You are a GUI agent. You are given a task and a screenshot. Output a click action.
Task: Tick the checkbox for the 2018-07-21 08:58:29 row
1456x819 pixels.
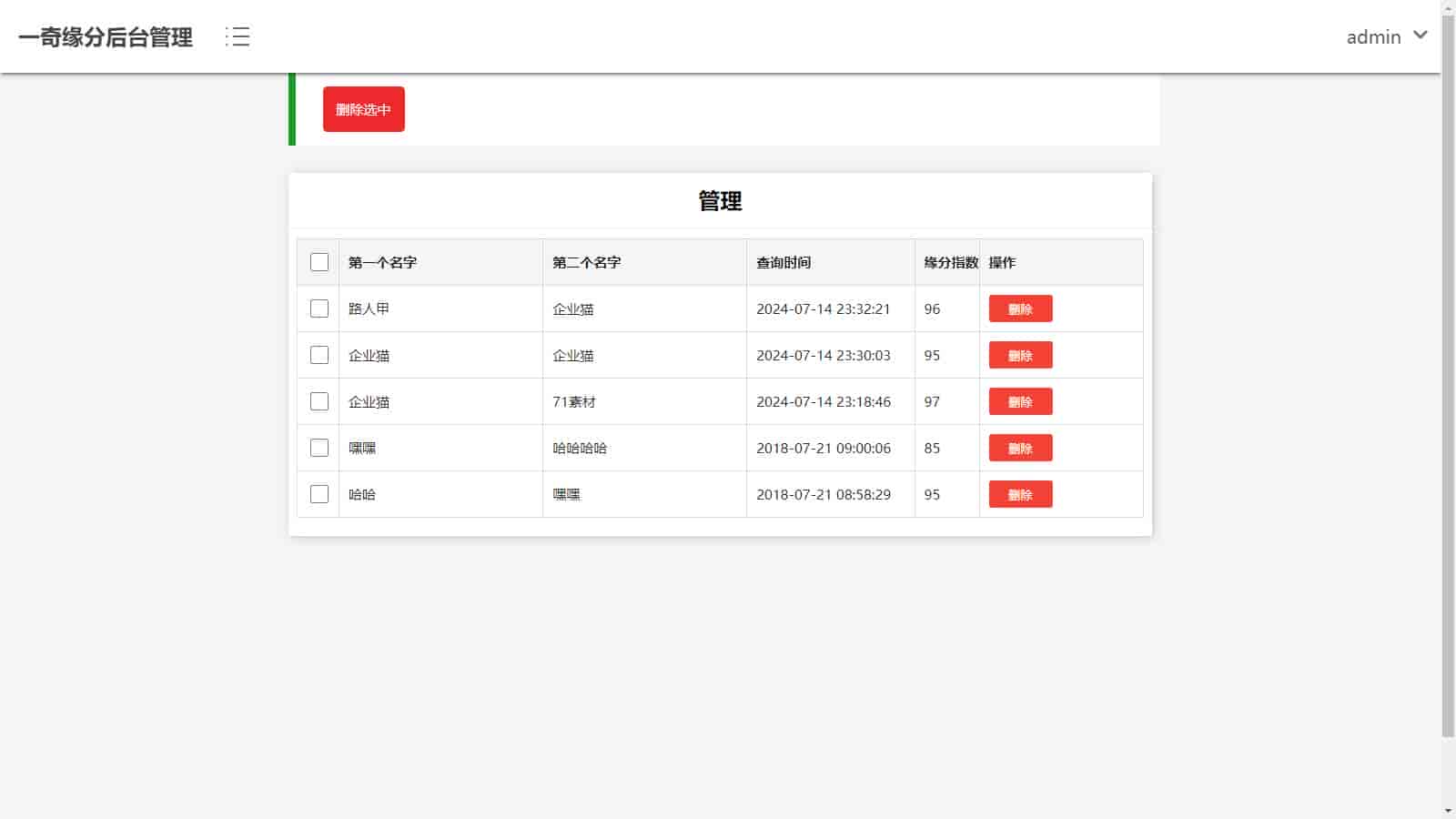319,494
